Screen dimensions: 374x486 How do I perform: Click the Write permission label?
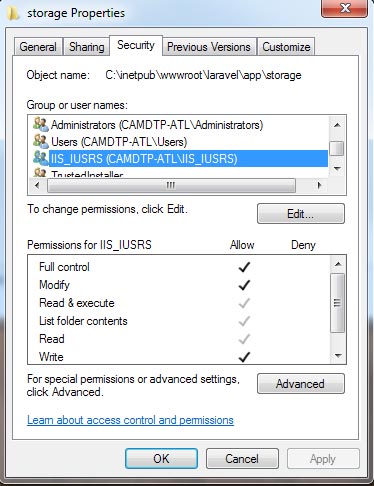click(x=51, y=357)
